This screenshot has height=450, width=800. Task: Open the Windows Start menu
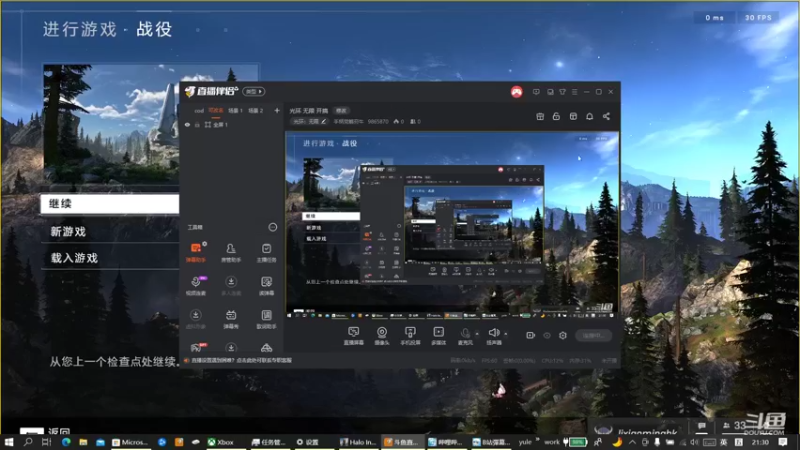pyautogui.click(x=9, y=442)
